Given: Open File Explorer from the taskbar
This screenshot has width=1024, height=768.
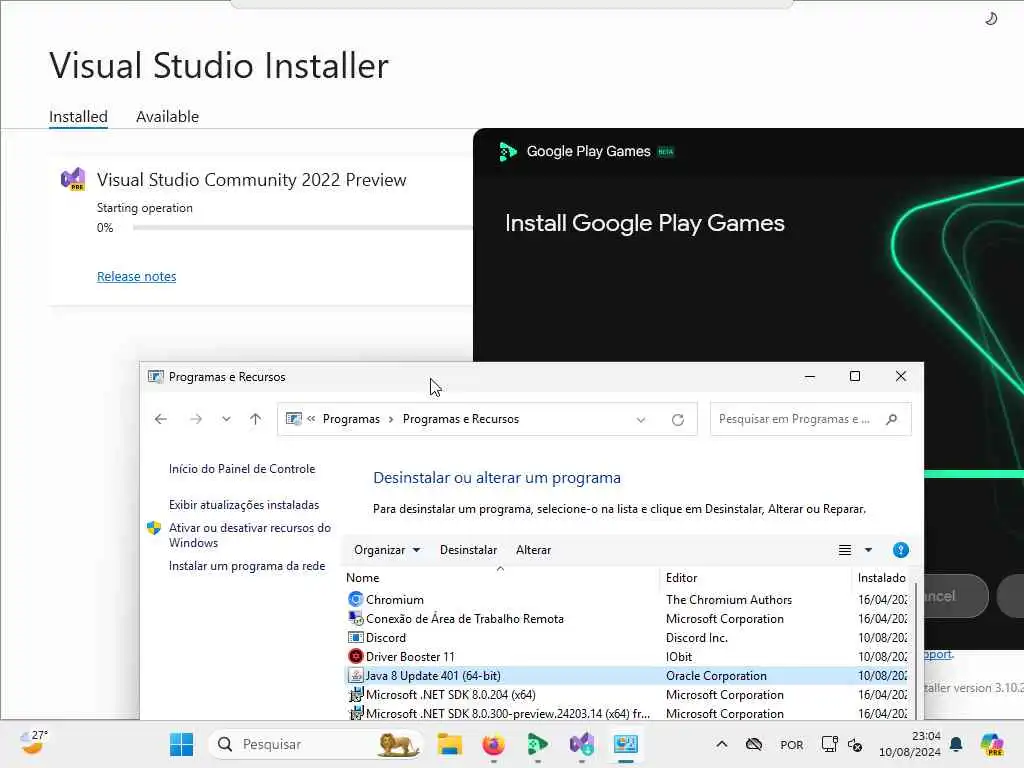Looking at the screenshot, I should point(449,744).
